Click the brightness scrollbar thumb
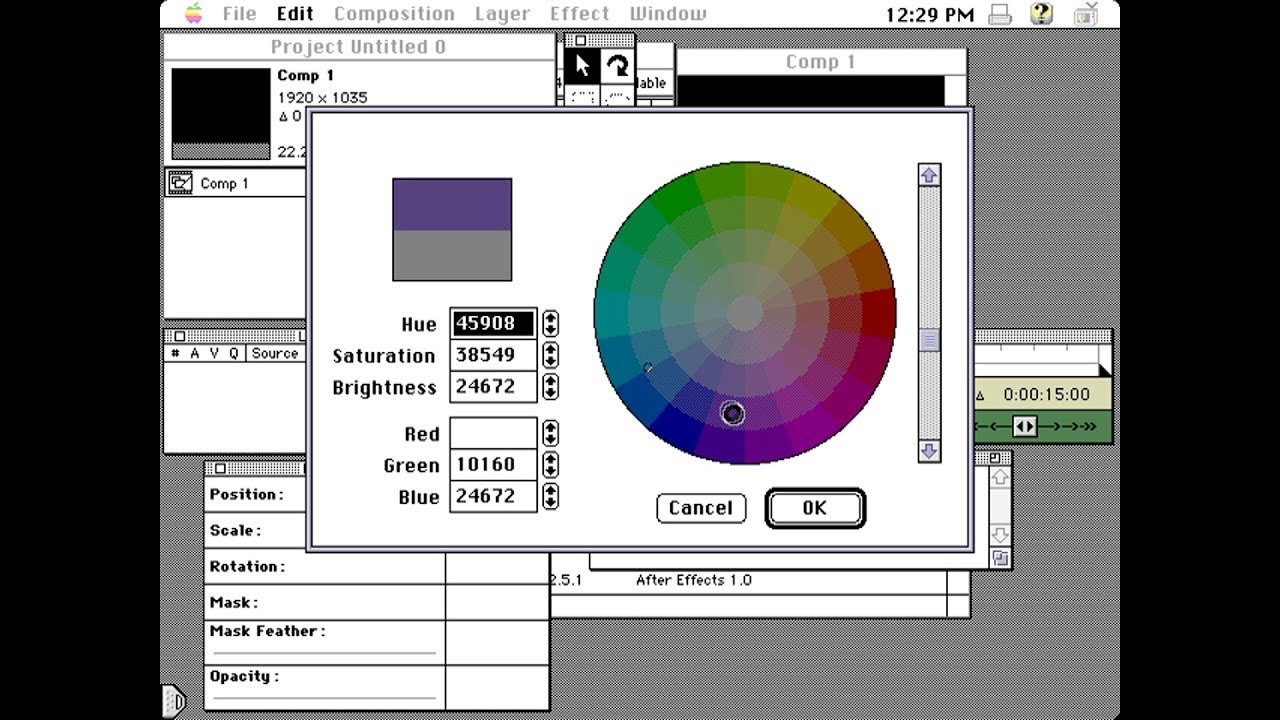 tap(929, 340)
